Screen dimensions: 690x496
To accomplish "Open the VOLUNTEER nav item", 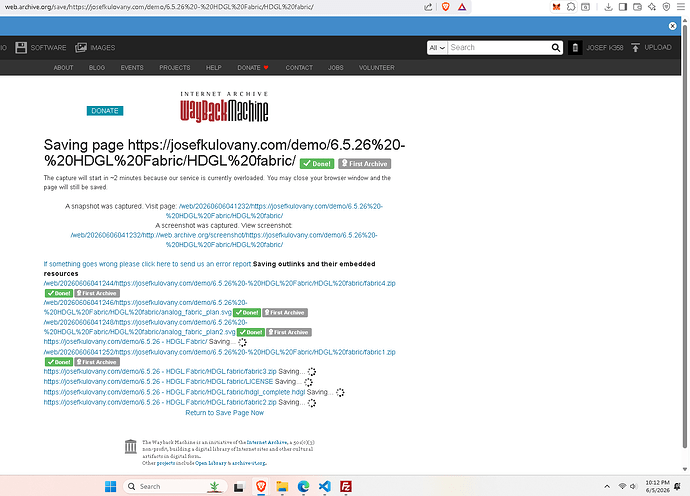I will point(377,68).
